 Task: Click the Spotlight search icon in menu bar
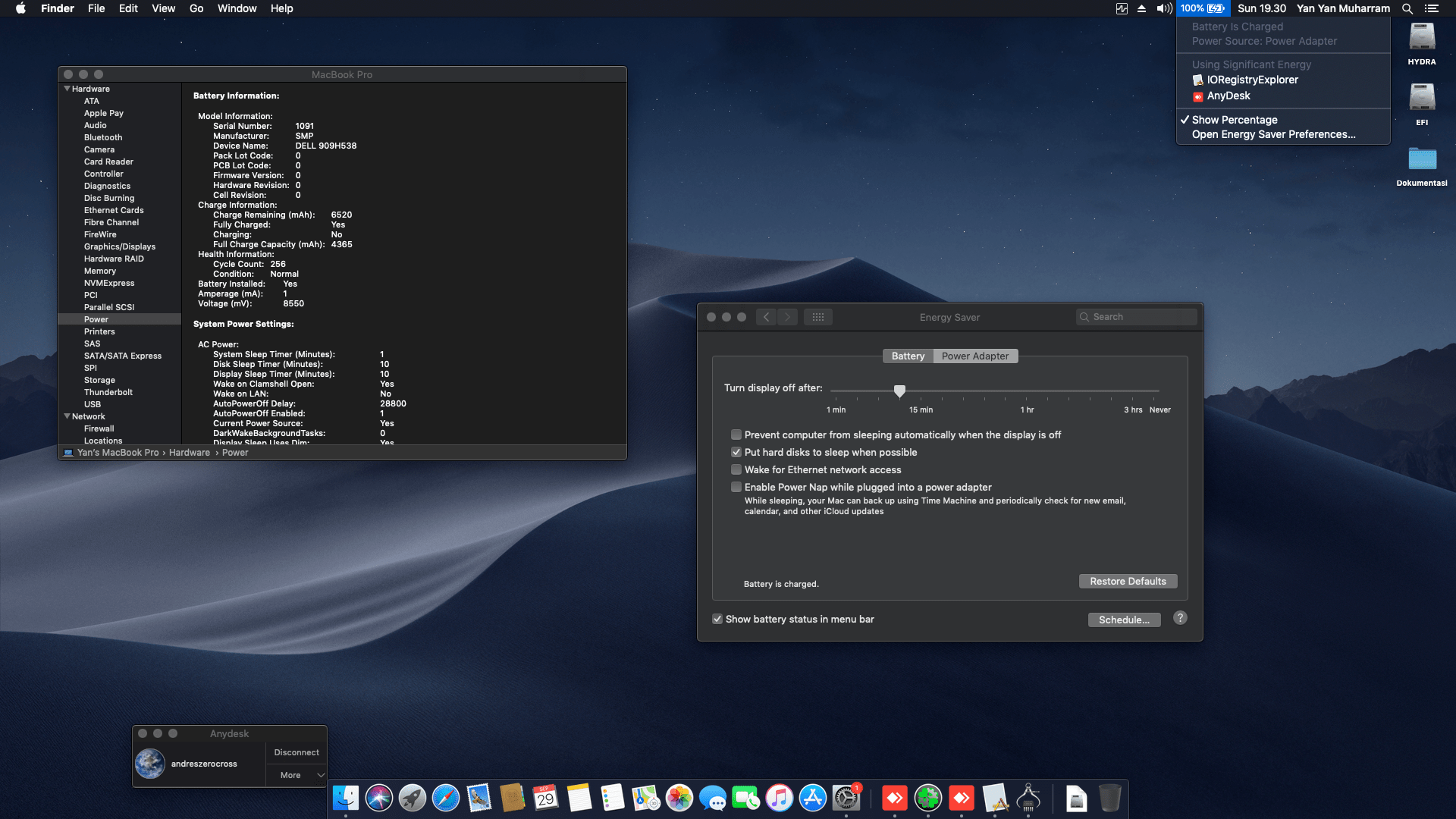point(1406,8)
